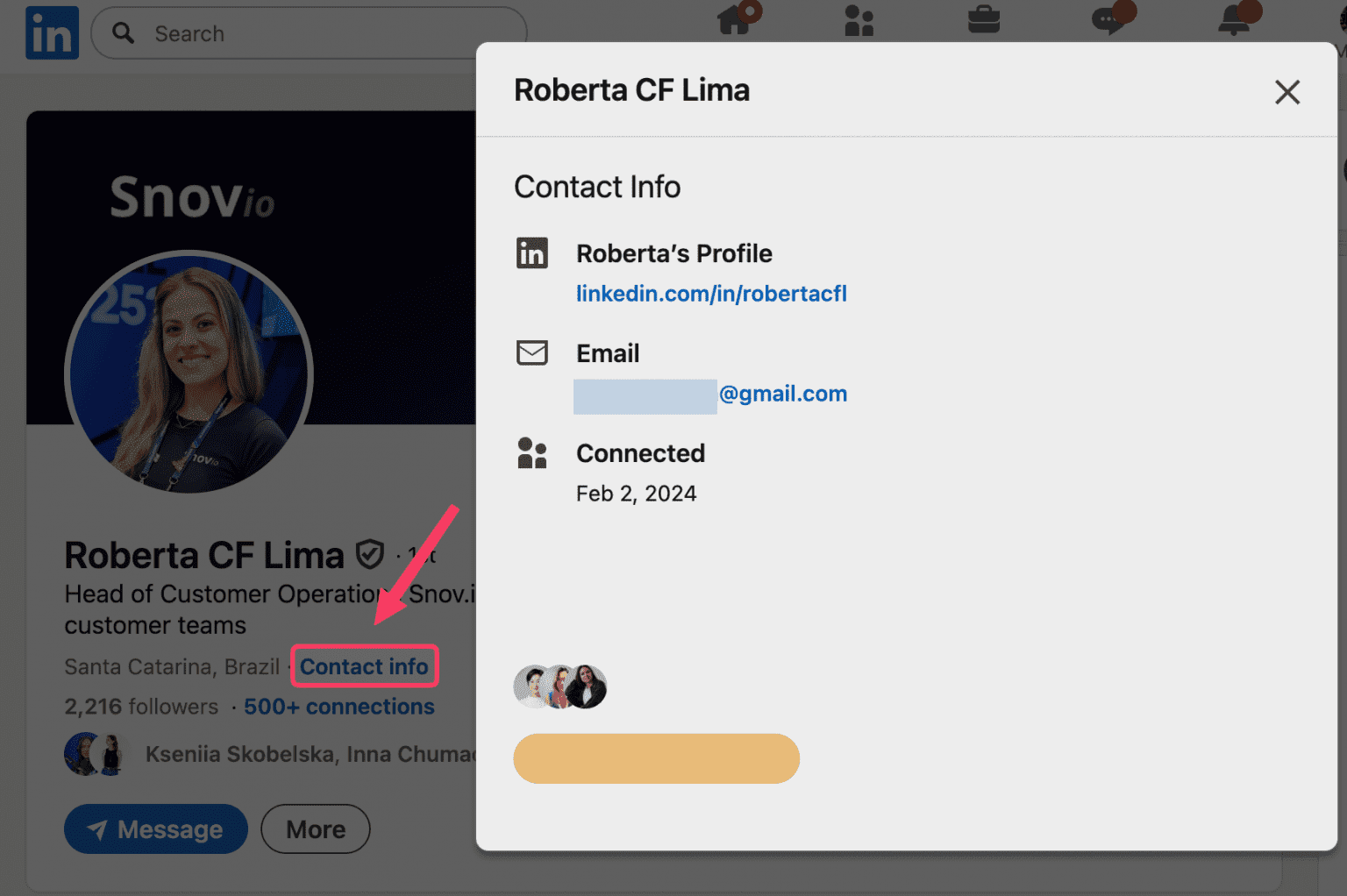This screenshot has width=1347, height=896.
Task: Click the search magnifier icon
Action: pyautogui.click(x=124, y=32)
